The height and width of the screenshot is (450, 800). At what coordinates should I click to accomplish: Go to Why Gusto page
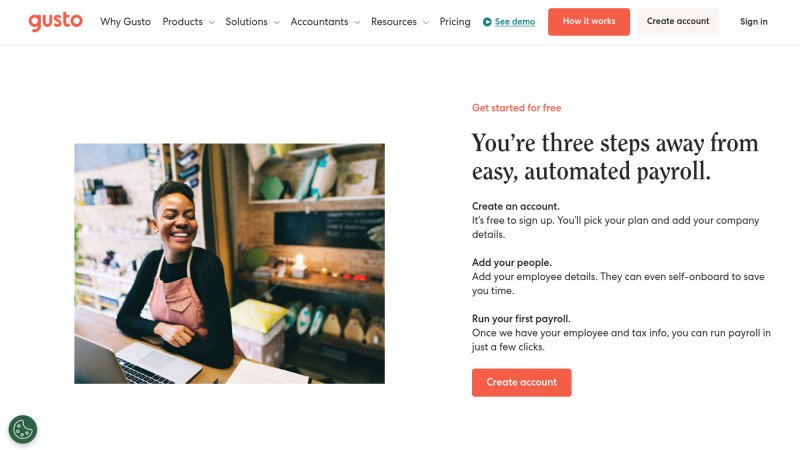pyautogui.click(x=126, y=22)
